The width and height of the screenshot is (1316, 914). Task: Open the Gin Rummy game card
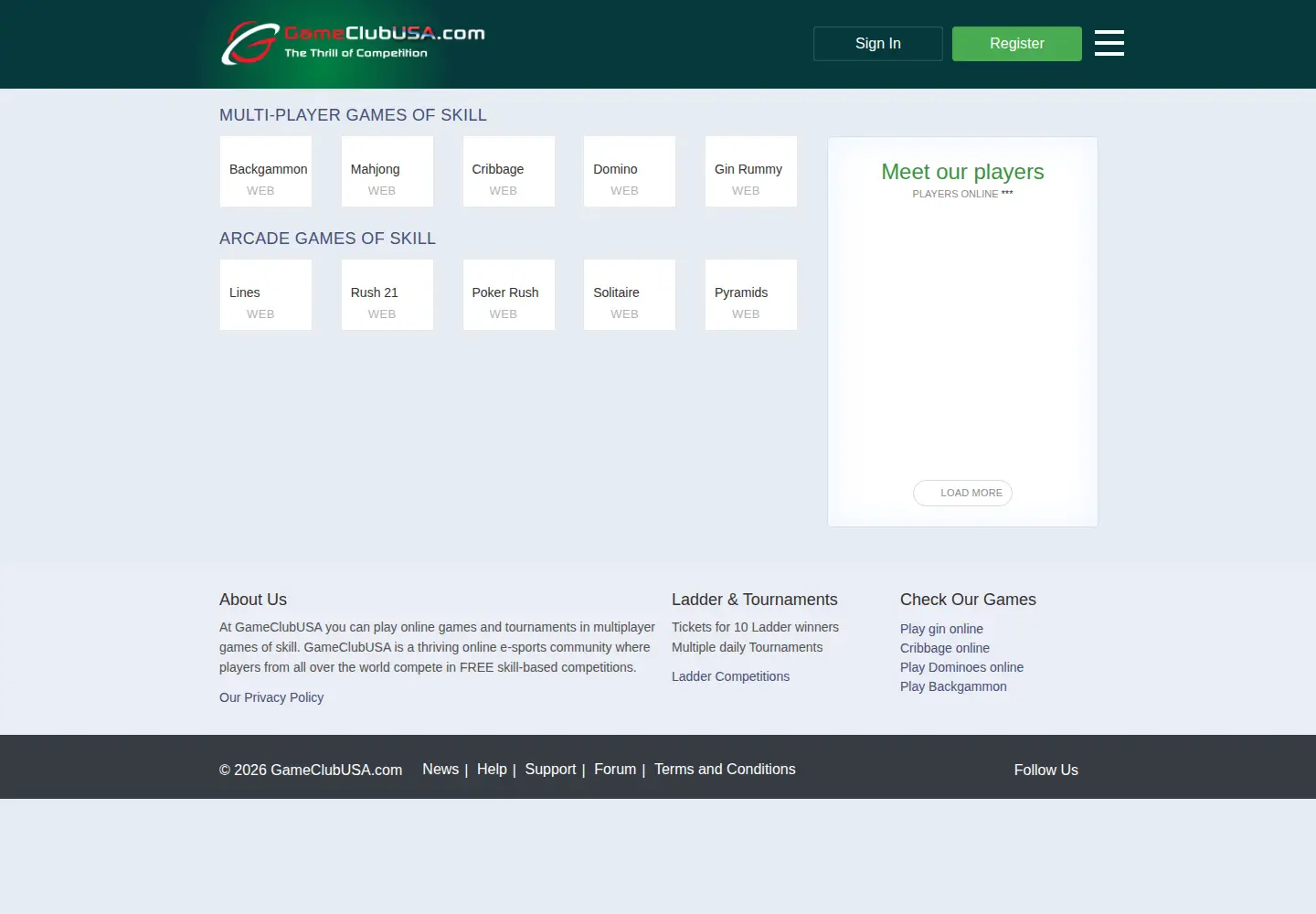click(x=751, y=171)
